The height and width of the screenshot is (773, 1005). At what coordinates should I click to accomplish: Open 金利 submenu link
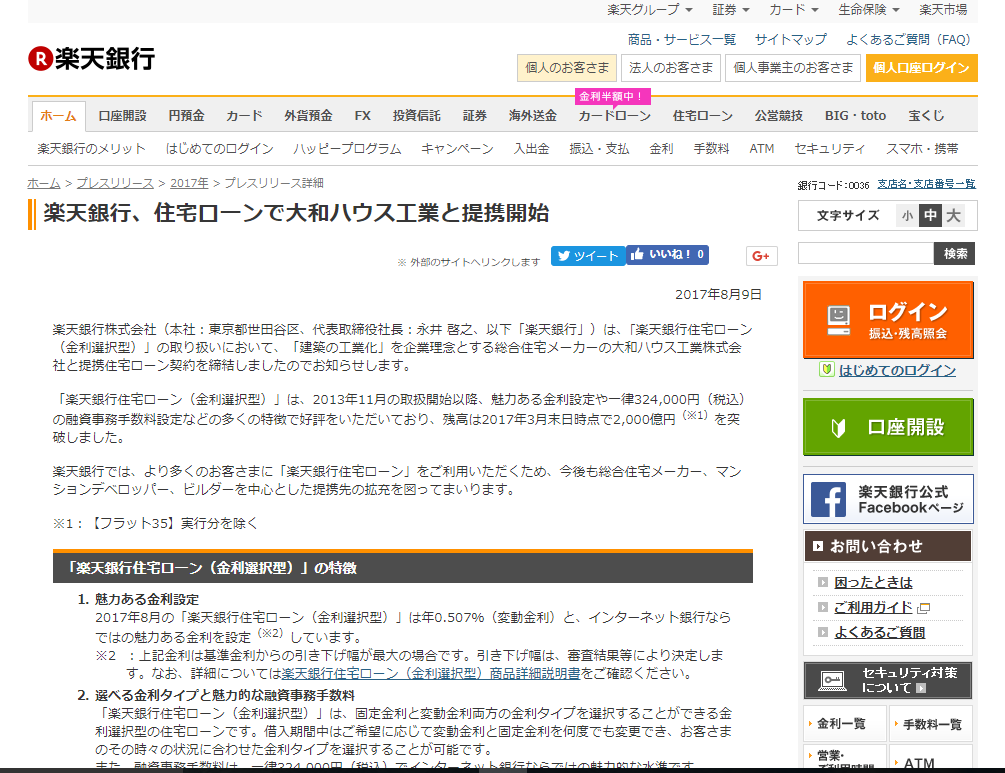[x=661, y=149]
